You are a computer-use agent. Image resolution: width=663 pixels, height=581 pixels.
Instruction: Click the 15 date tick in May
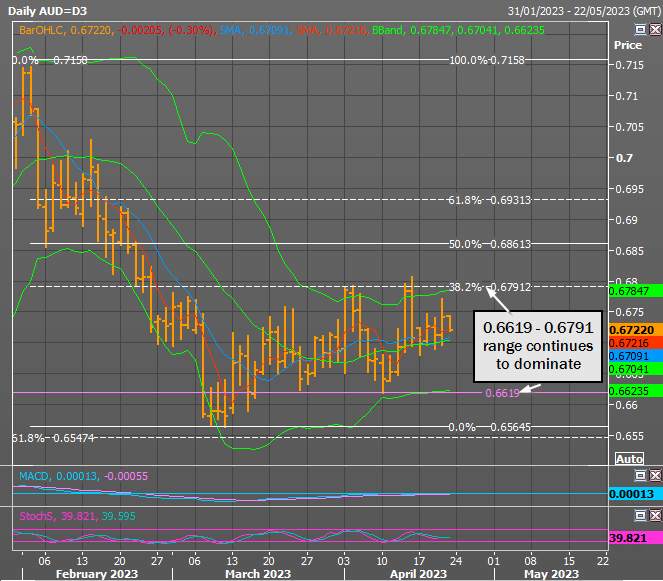(x=569, y=561)
